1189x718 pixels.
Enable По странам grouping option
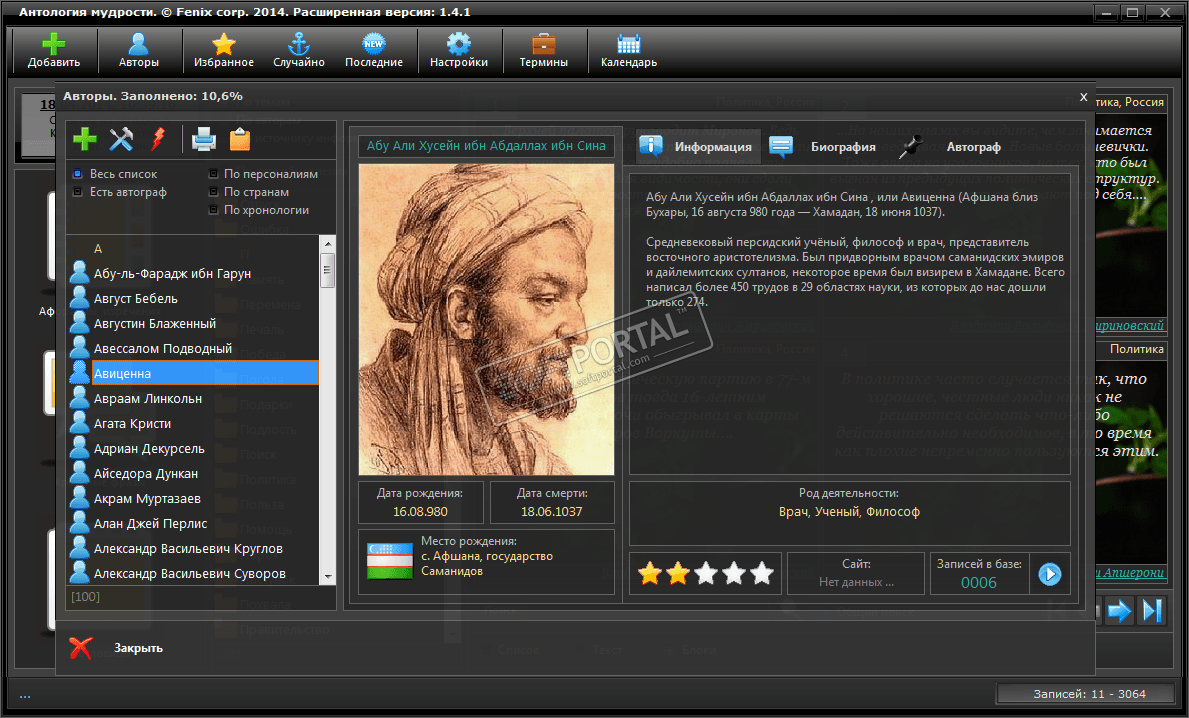[x=214, y=192]
